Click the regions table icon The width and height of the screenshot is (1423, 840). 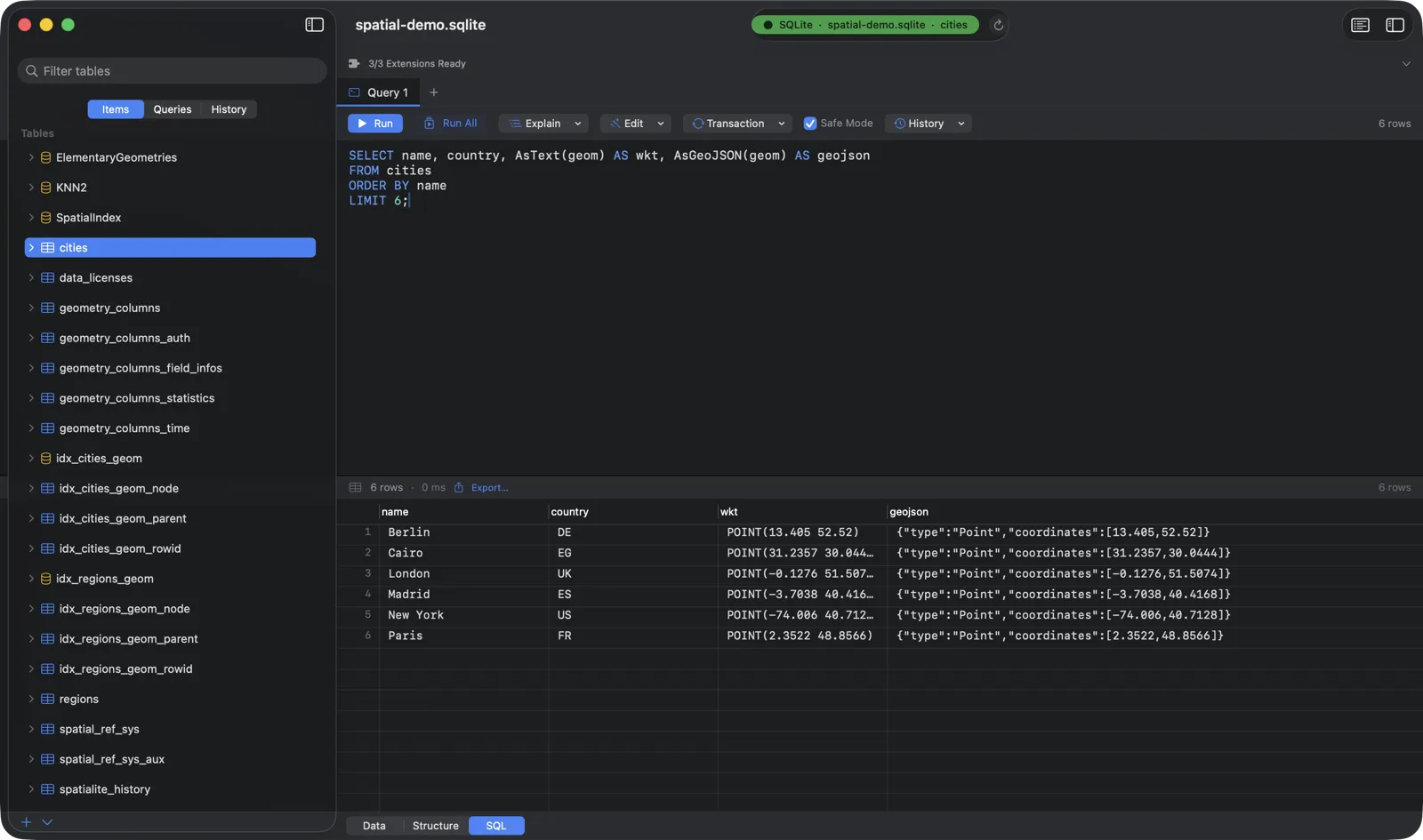click(x=48, y=700)
